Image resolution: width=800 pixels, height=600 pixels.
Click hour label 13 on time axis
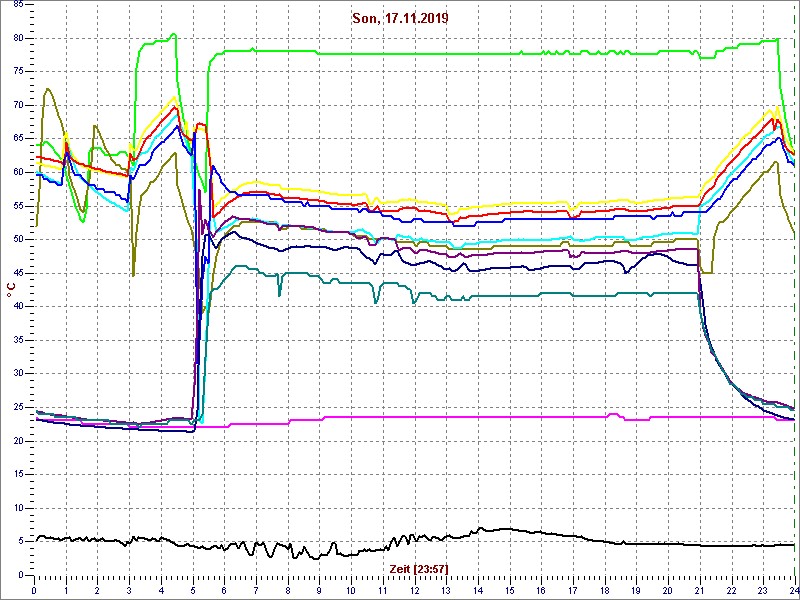coord(446,589)
